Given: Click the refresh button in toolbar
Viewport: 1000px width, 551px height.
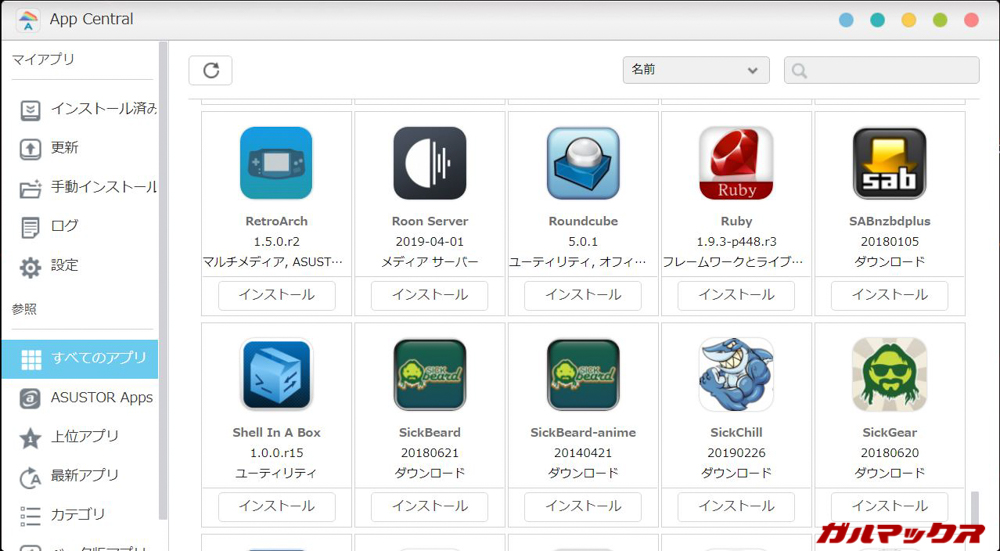Looking at the screenshot, I should point(210,70).
